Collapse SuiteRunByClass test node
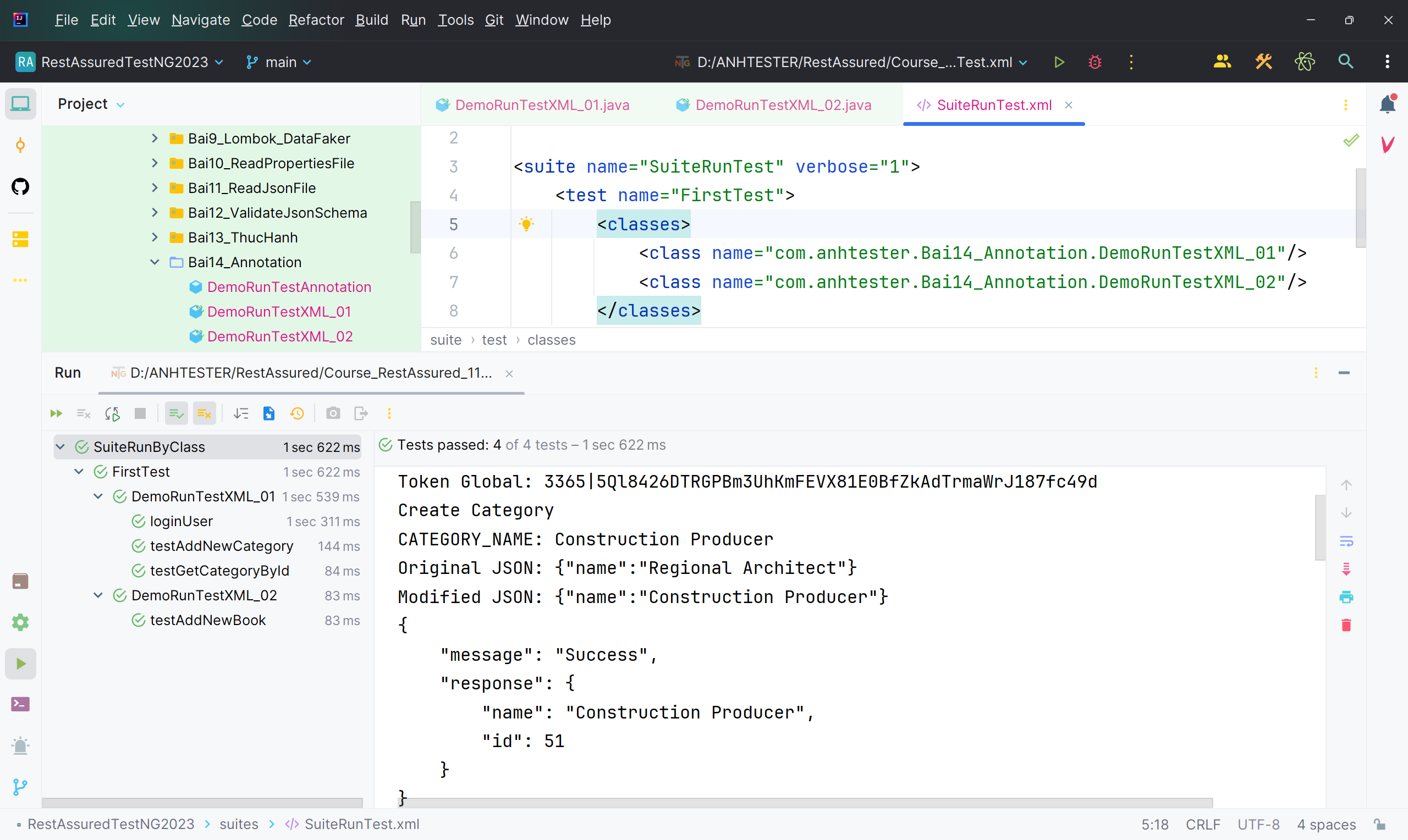Viewport: 1408px width, 840px height. point(61,447)
